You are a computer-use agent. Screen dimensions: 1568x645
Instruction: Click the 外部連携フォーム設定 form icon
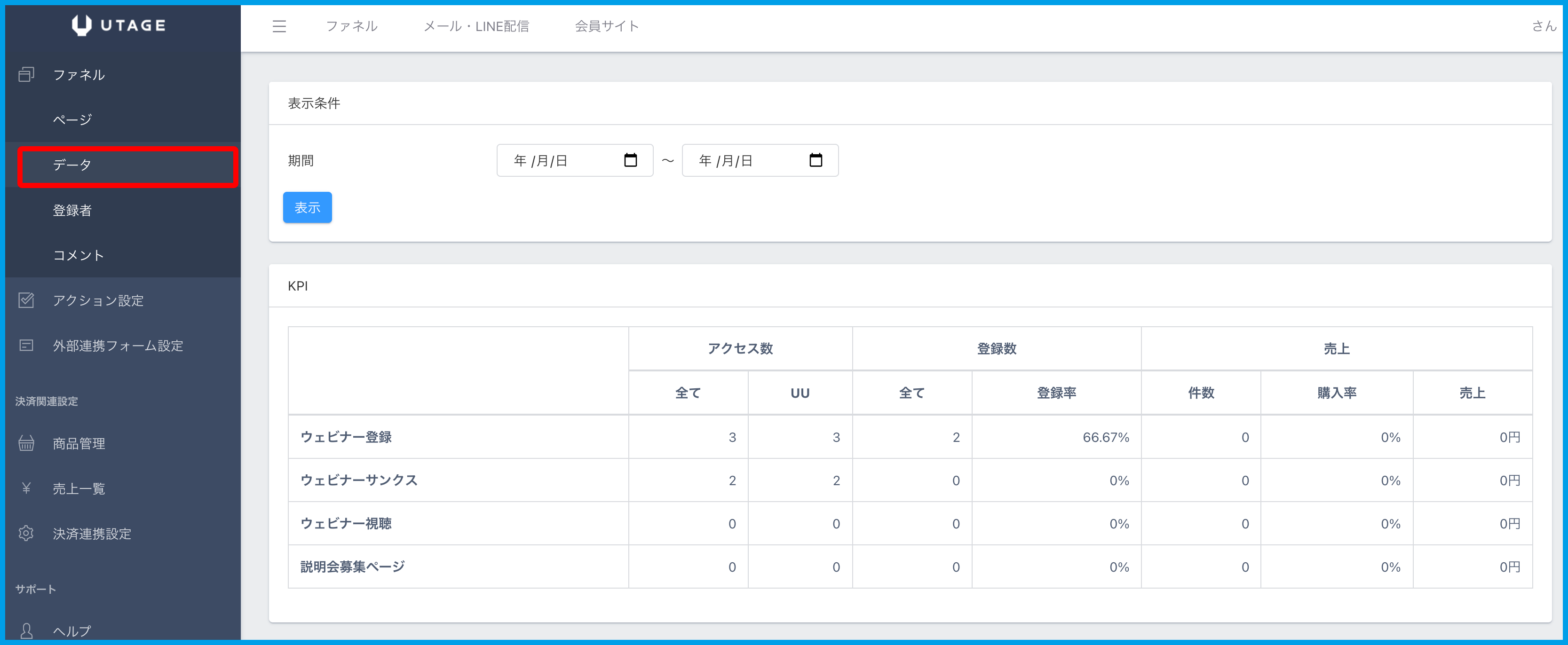pyautogui.click(x=26, y=345)
